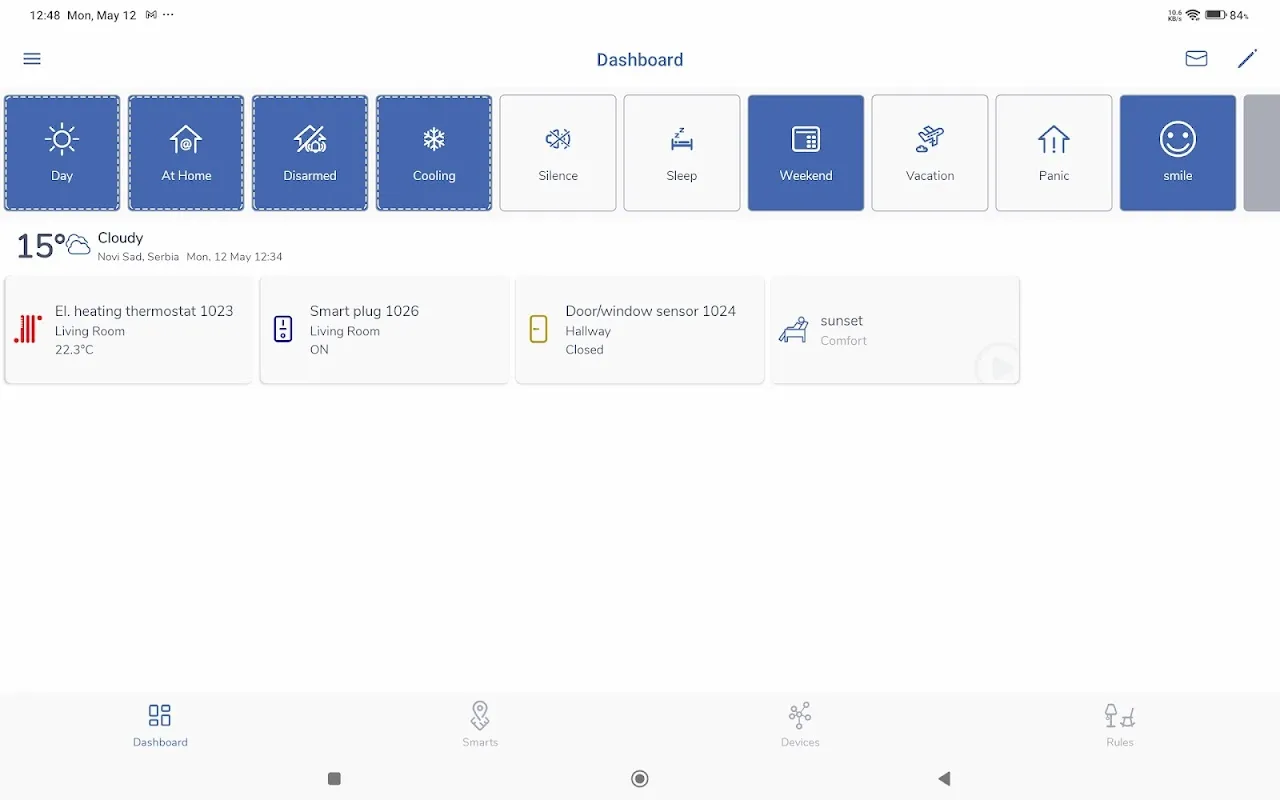Click the ON status of Smart plug
Viewport: 1280px width, 800px height.
[x=319, y=350]
